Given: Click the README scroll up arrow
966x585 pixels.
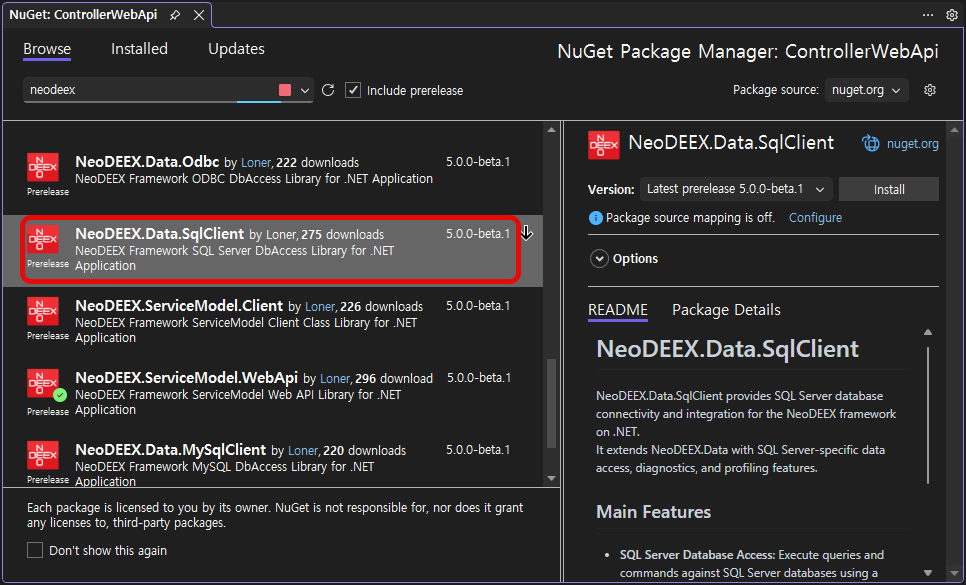Looking at the screenshot, I should (x=928, y=333).
